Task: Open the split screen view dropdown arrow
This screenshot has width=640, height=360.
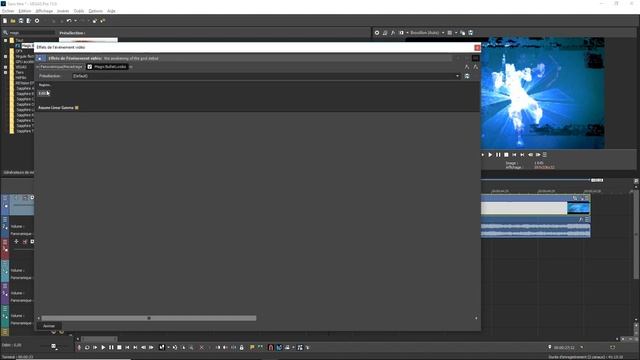Action: pyautogui.click(x=407, y=33)
